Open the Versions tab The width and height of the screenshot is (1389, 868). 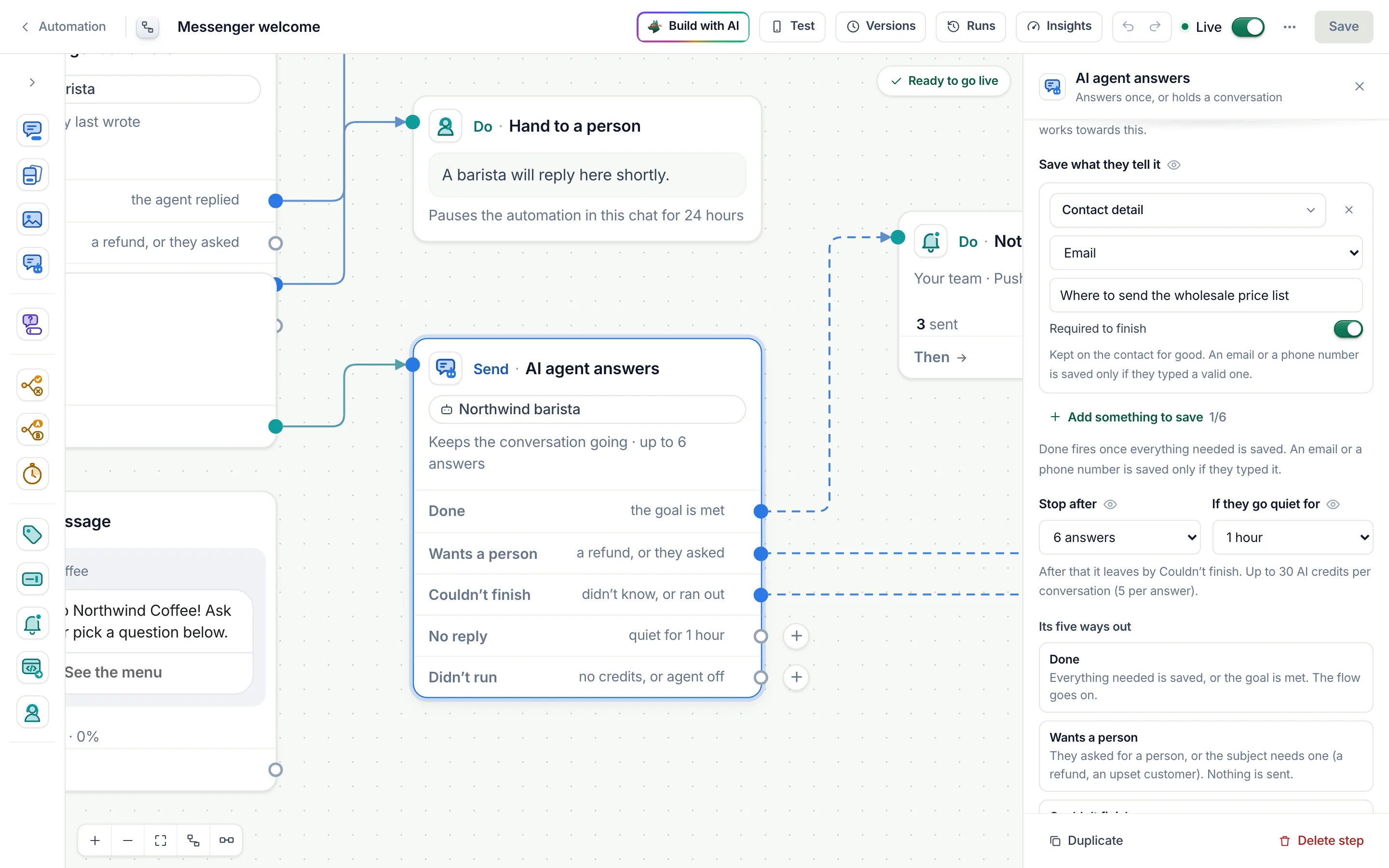click(x=881, y=27)
